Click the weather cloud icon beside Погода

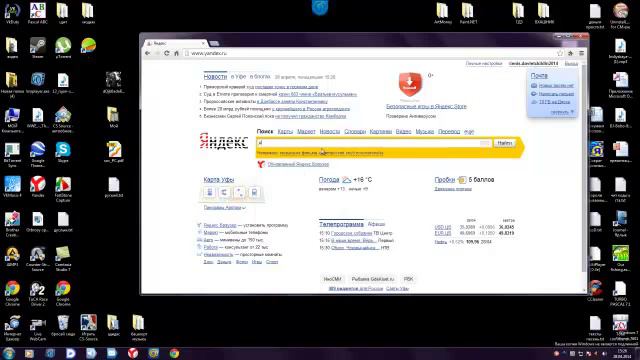tap(347, 180)
